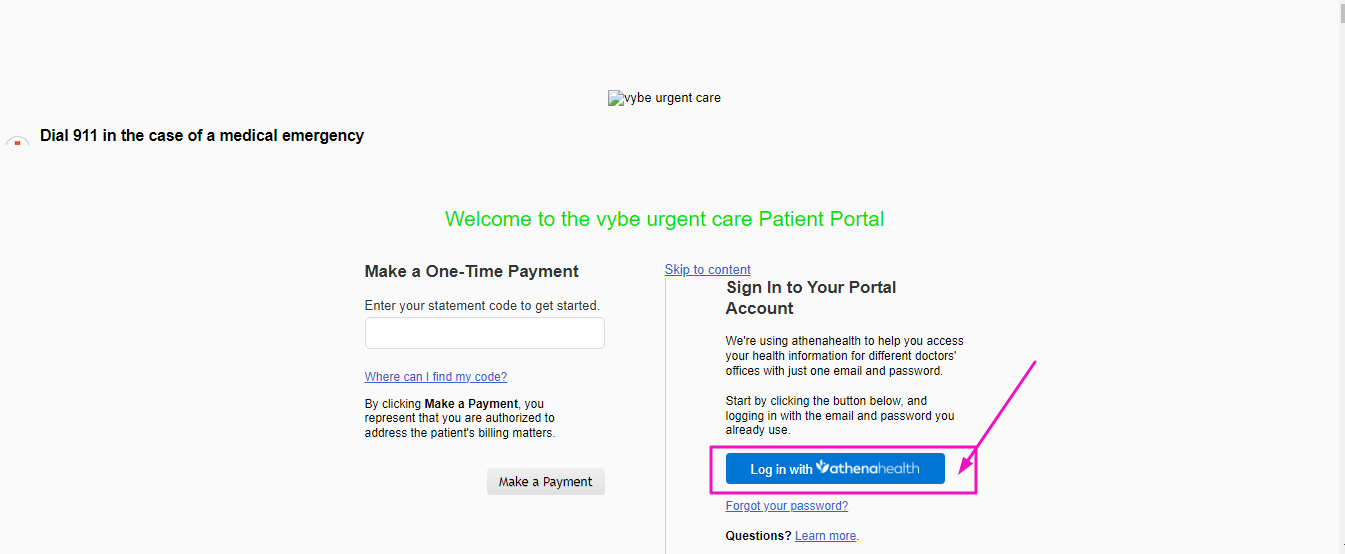
Task: Click the bold Questions? text
Action: (759, 536)
